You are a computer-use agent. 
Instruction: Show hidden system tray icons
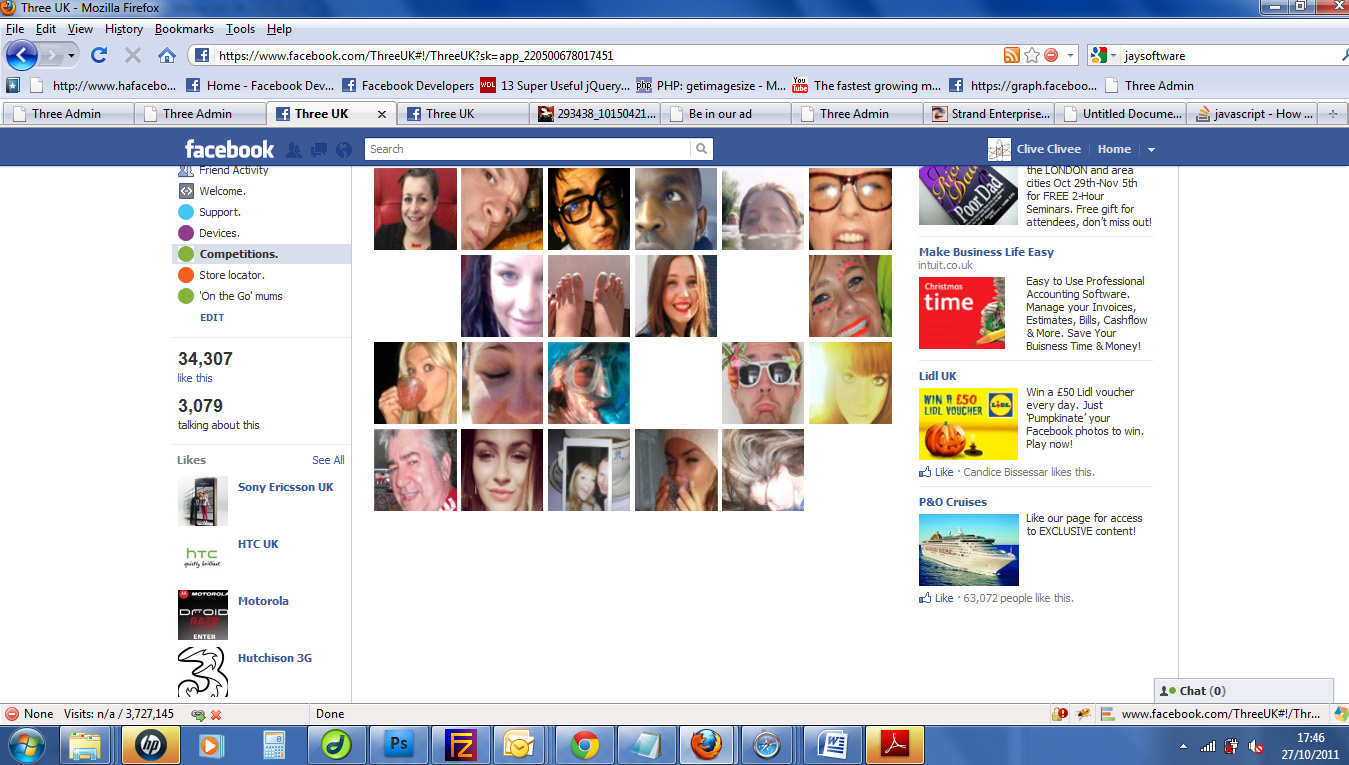[1184, 746]
